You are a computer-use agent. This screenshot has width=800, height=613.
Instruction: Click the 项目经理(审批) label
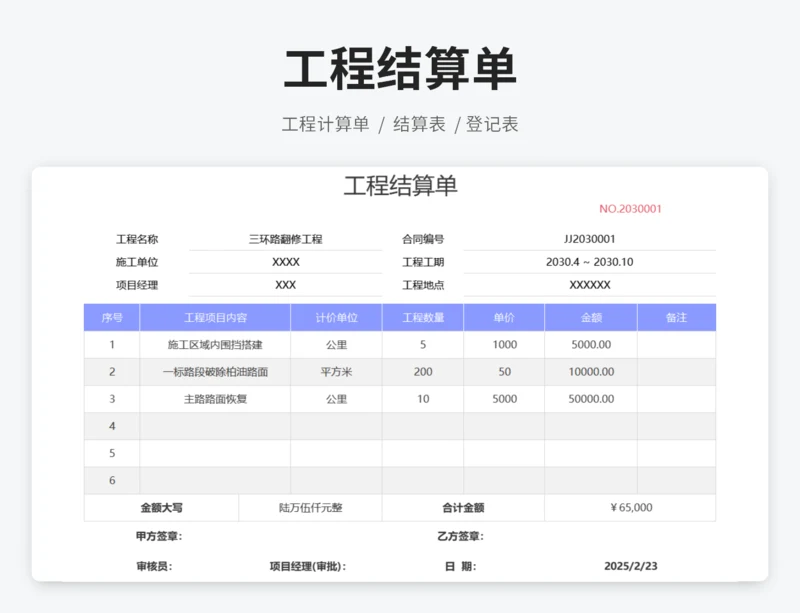[308, 566]
